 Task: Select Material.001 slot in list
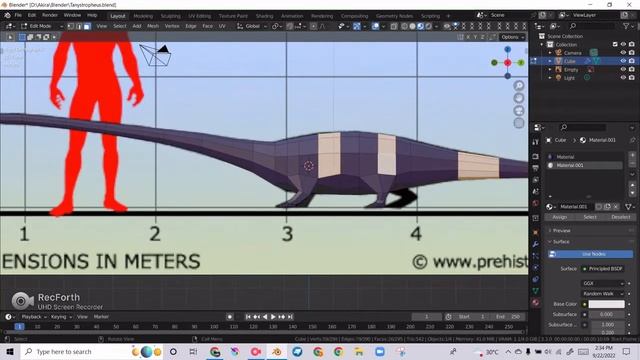click(x=584, y=165)
